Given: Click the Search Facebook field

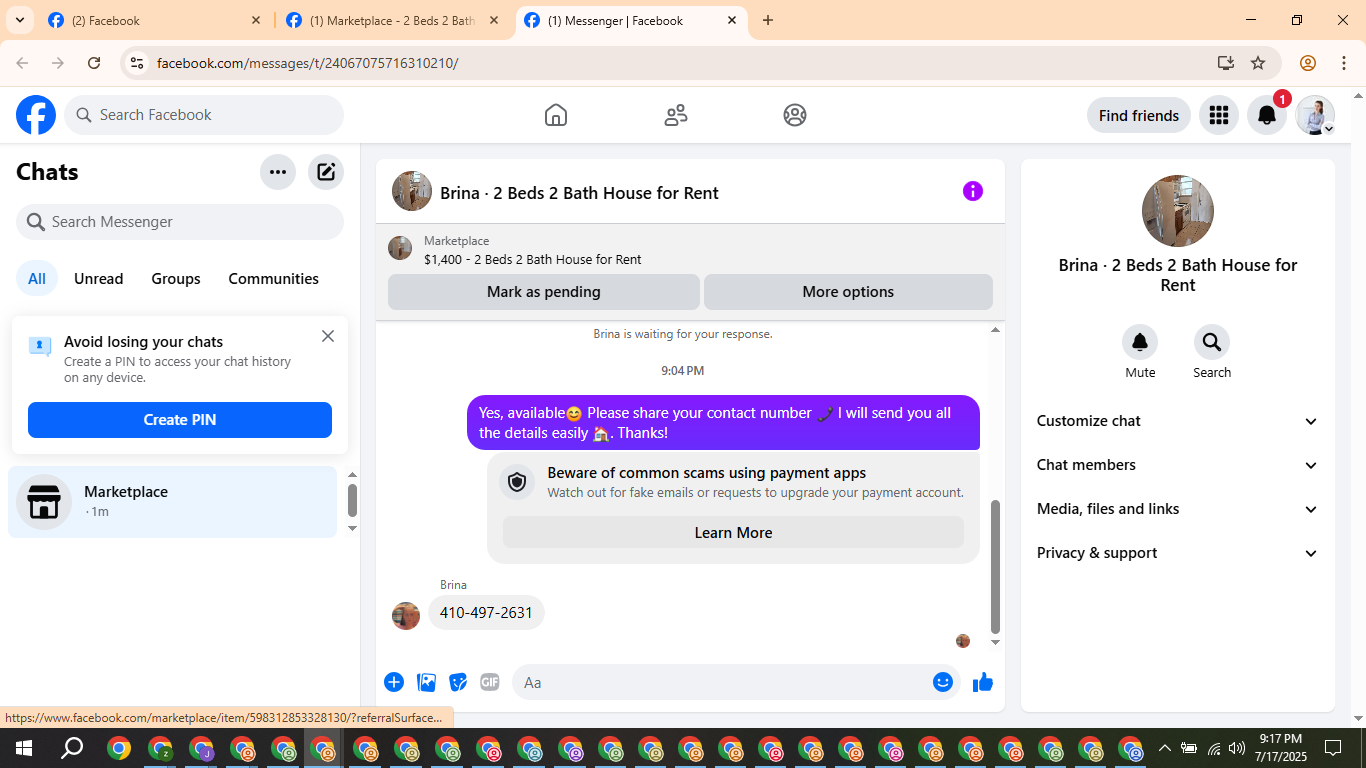Looking at the screenshot, I should (204, 115).
